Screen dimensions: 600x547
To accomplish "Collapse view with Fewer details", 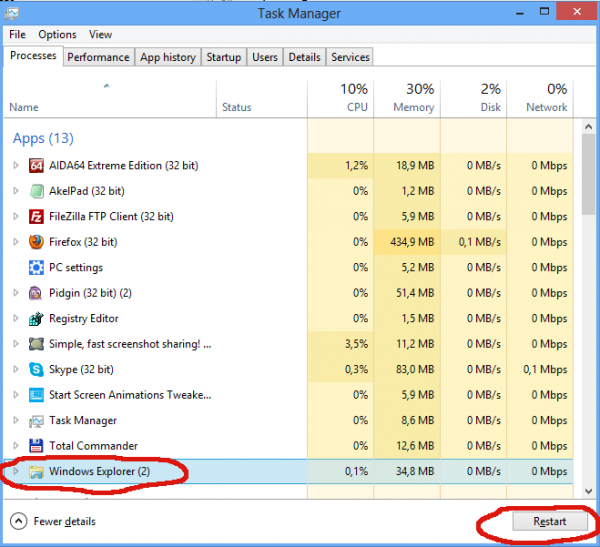I will point(53,521).
